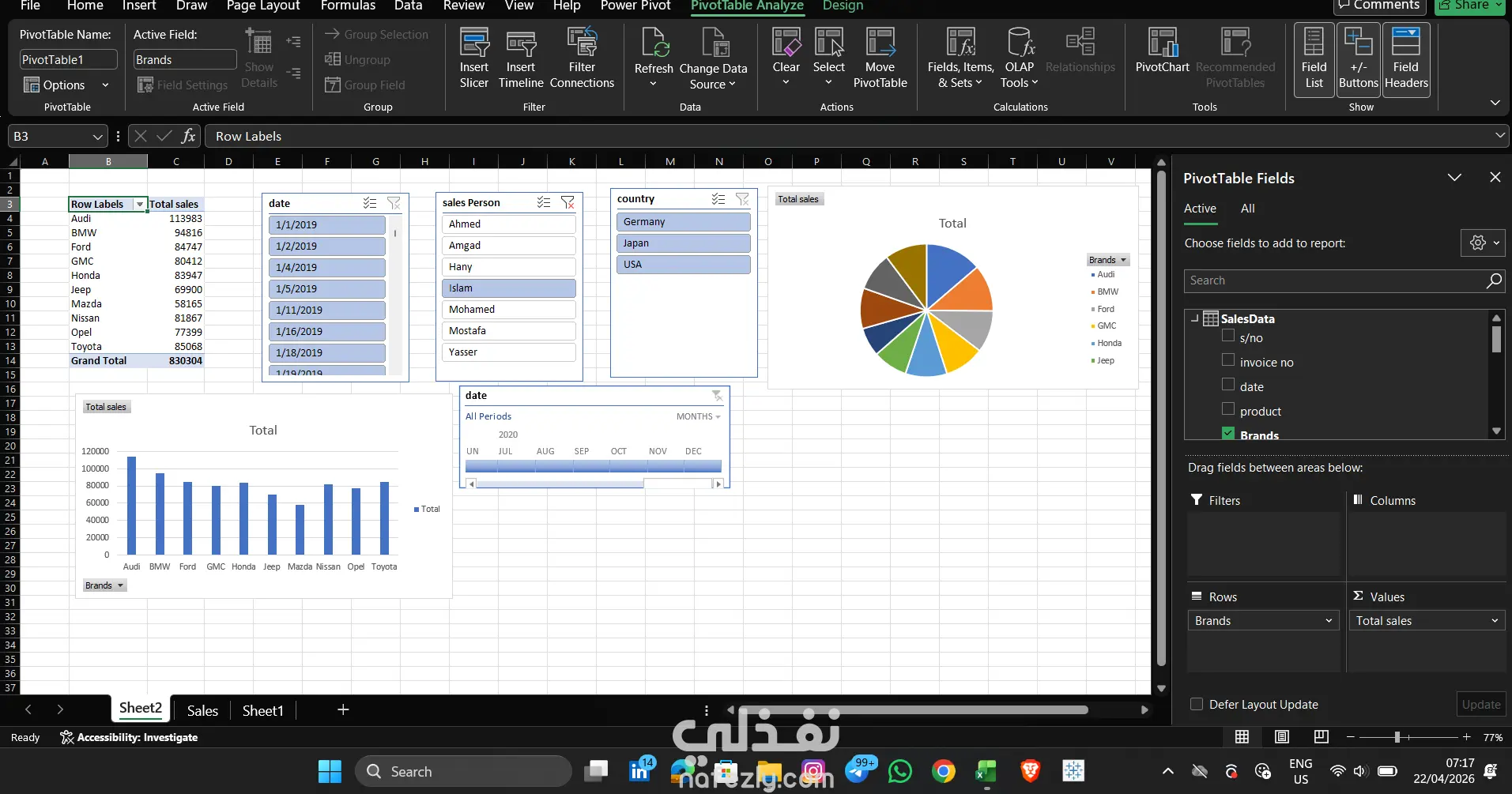Insert a PivotChart

pyautogui.click(x=1162, y=51)
